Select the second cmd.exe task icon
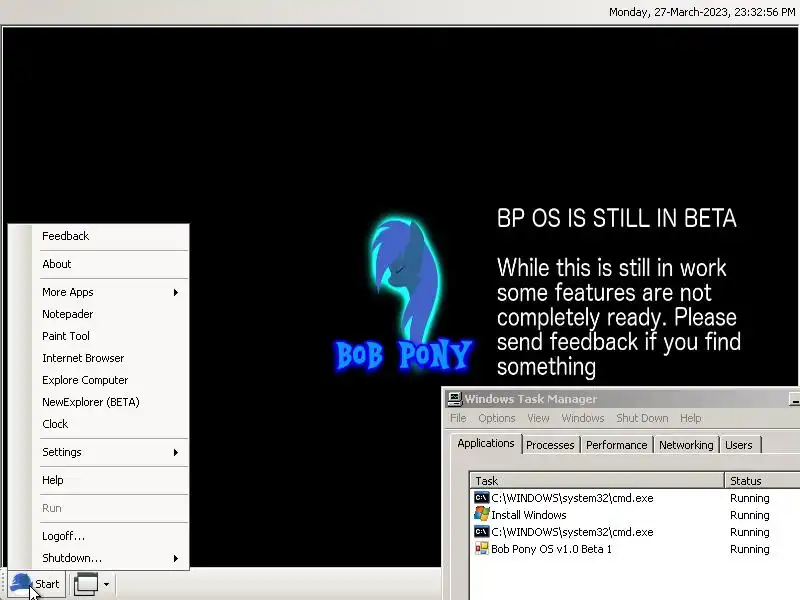The width and height of the screenshot is (800, 600). click(x=482, y=532)
